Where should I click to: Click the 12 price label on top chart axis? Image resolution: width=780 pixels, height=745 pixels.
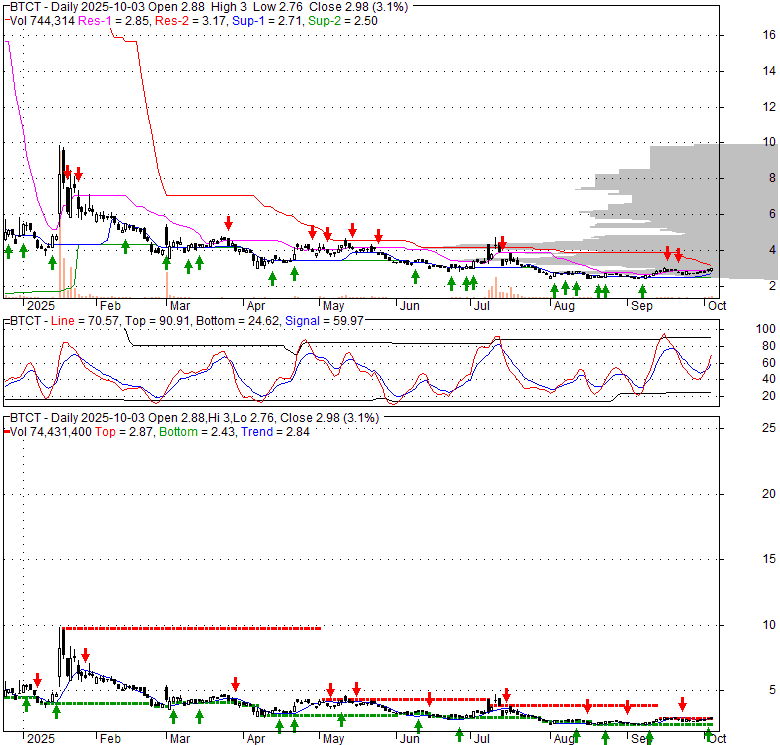[x=769, y=107]
